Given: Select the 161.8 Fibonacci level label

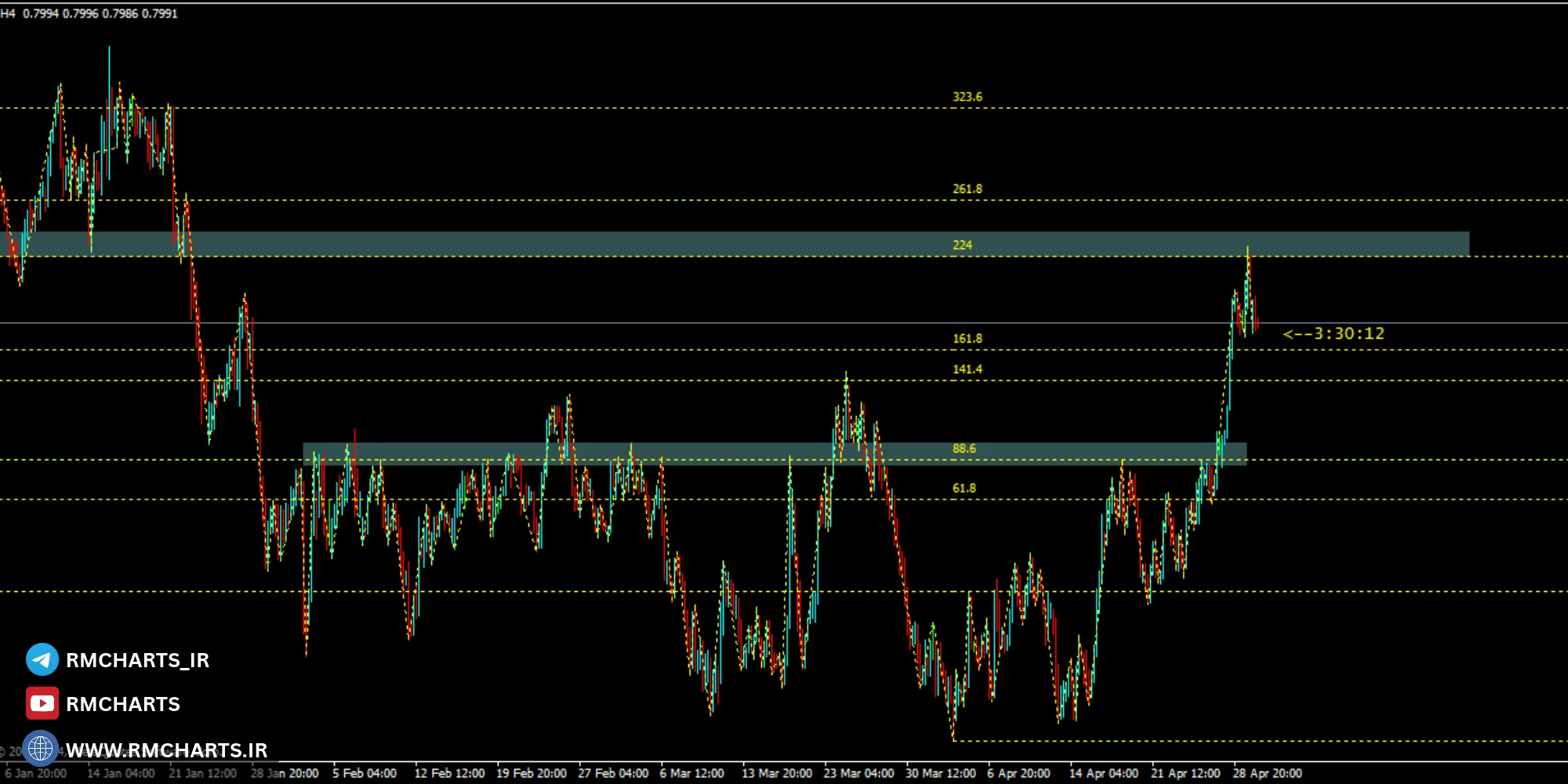Looking at the screenshot, I should 967,339.
